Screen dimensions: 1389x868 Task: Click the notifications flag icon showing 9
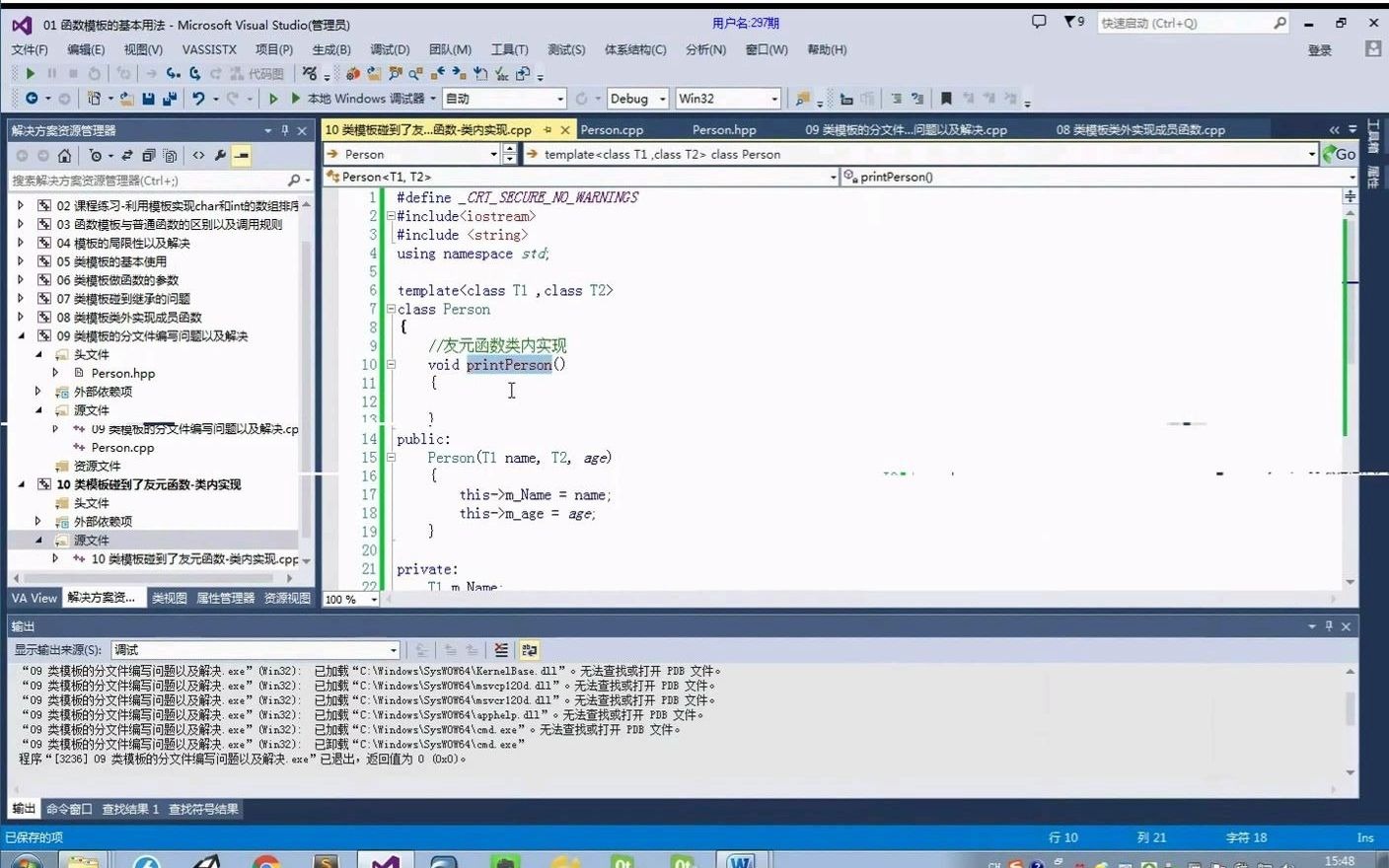(1074, 22)
